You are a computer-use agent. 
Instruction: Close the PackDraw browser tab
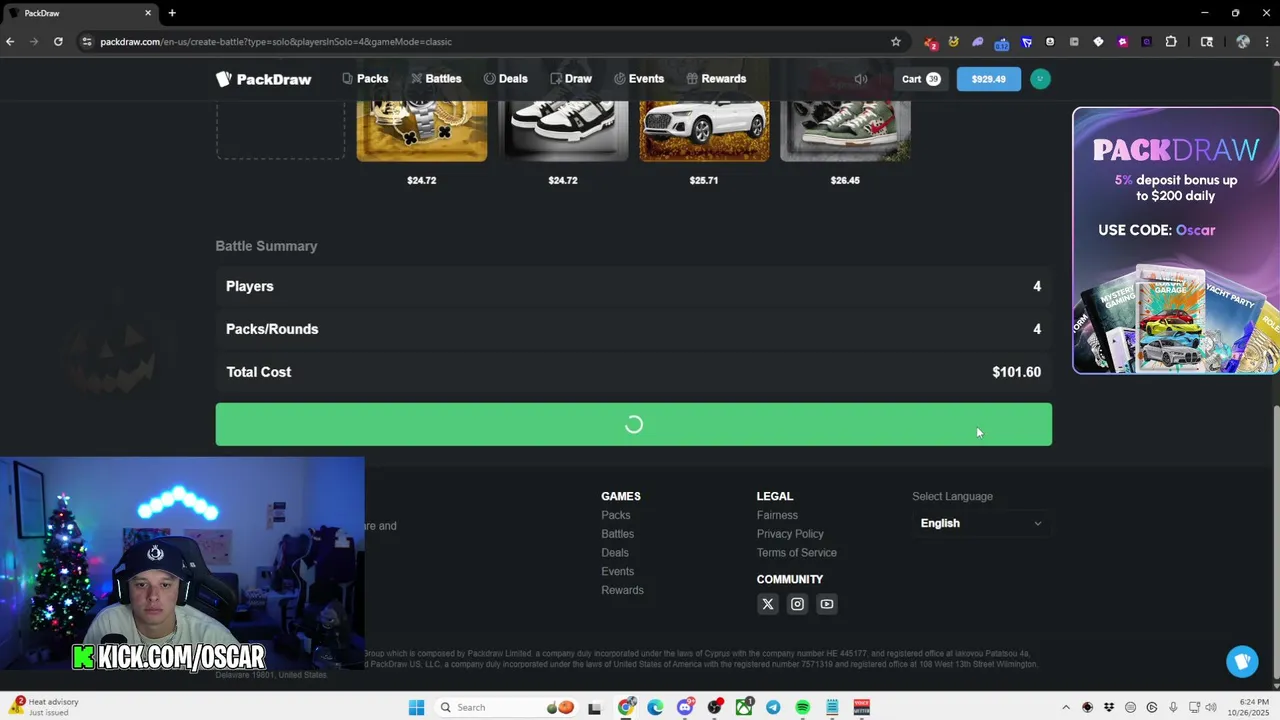(x=148, y=13)
